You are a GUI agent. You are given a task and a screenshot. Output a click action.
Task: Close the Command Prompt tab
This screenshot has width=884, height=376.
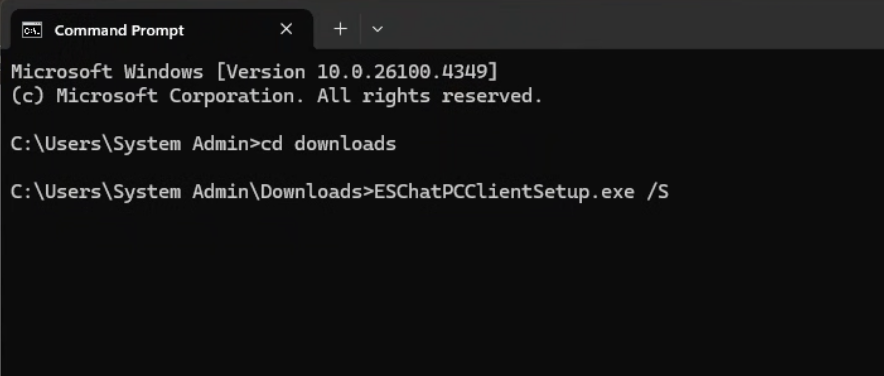[286, 29]
